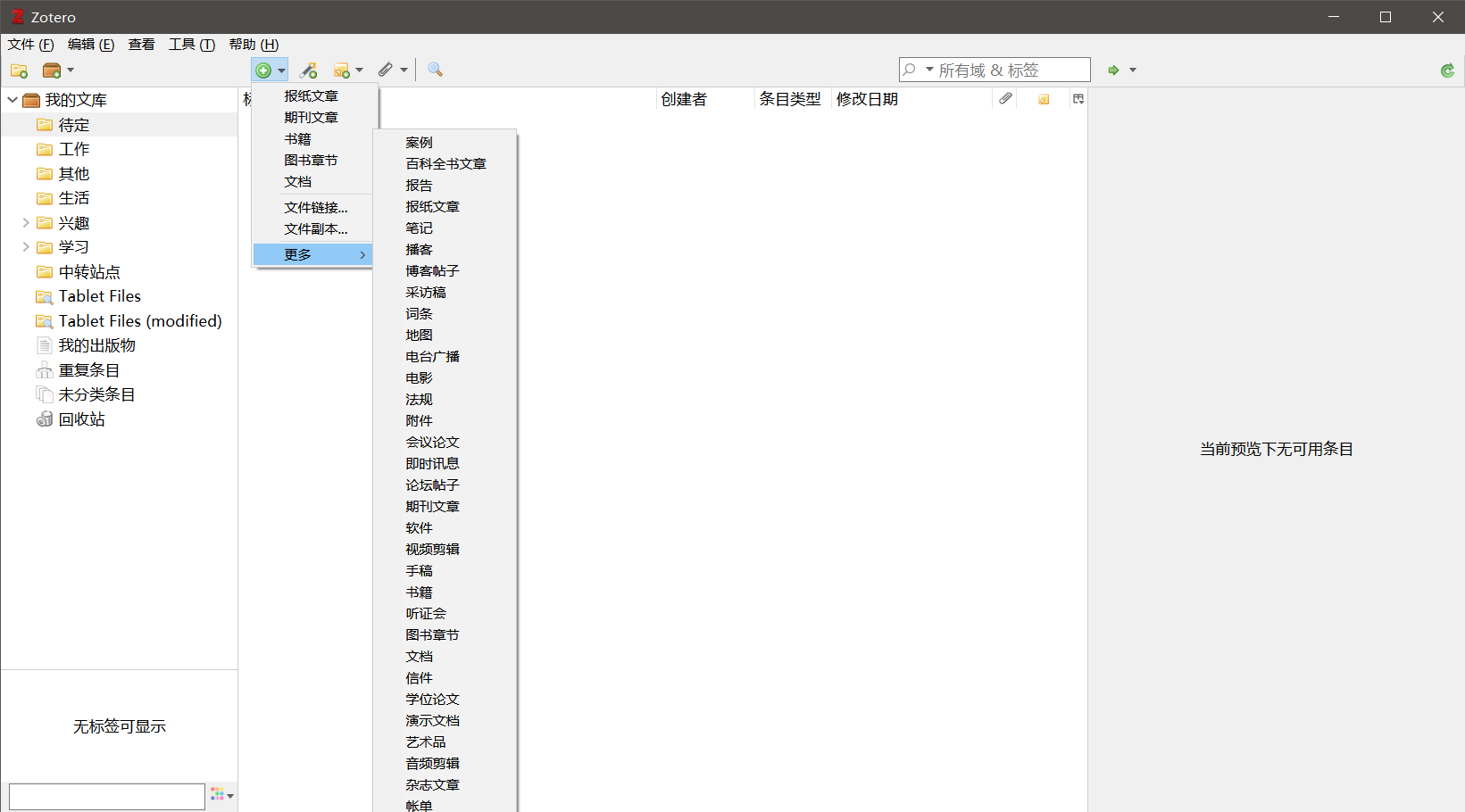Select the 回收站 trash item
1465x812 pixels.
pos(81,419)
